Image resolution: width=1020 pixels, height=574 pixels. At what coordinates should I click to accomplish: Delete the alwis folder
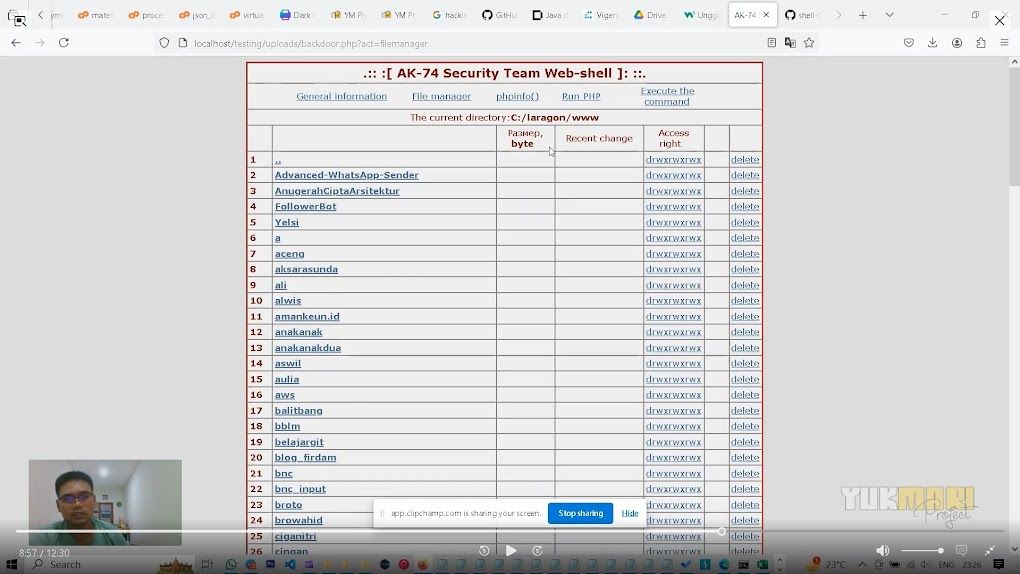pyautogui.click(x=745, y=301)
